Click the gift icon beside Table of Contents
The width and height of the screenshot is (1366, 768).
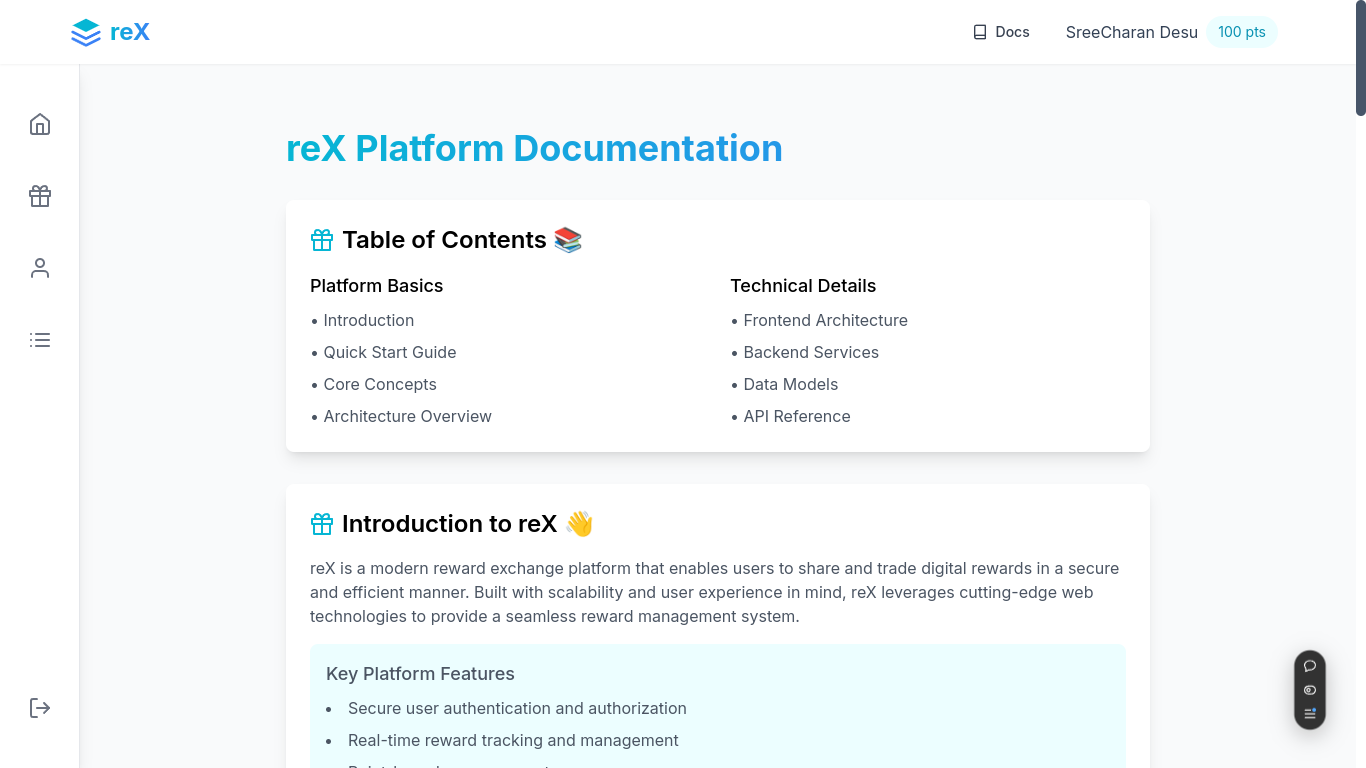tap(321, 240)
